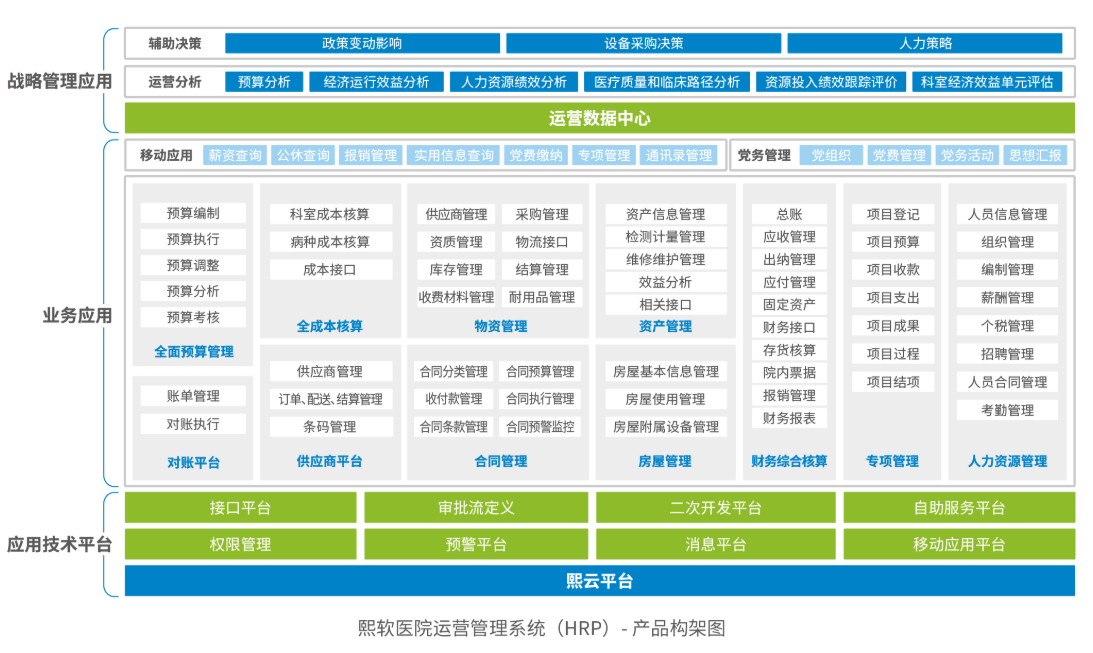
Task: Open the 资质管理 cell
Action: (x=456, y=242)
